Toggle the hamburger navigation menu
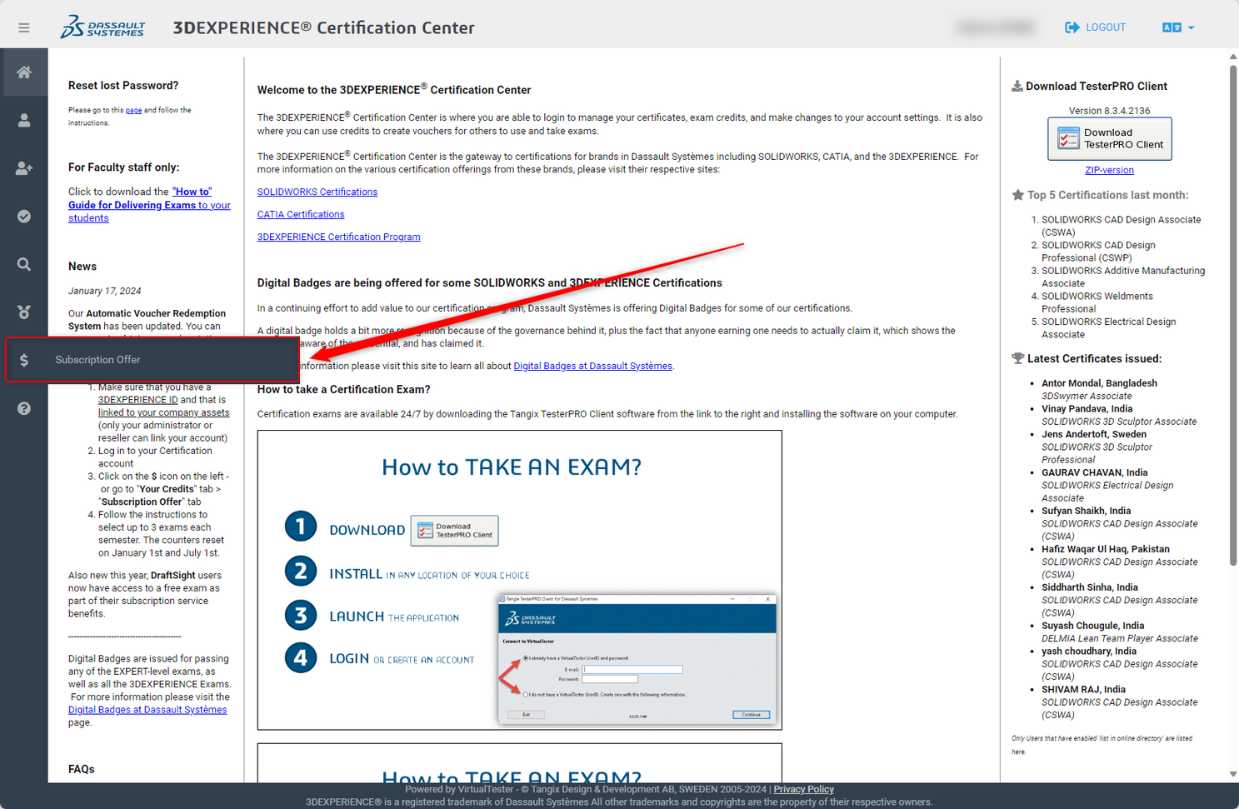Image resolution: width=1239 pixels, height=809 pixels. [x=24, y=28]
